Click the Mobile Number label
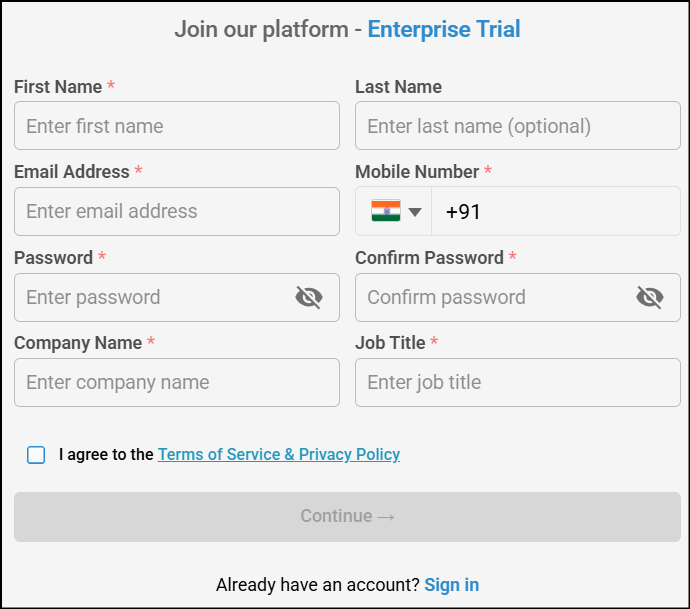 [417, 172]
